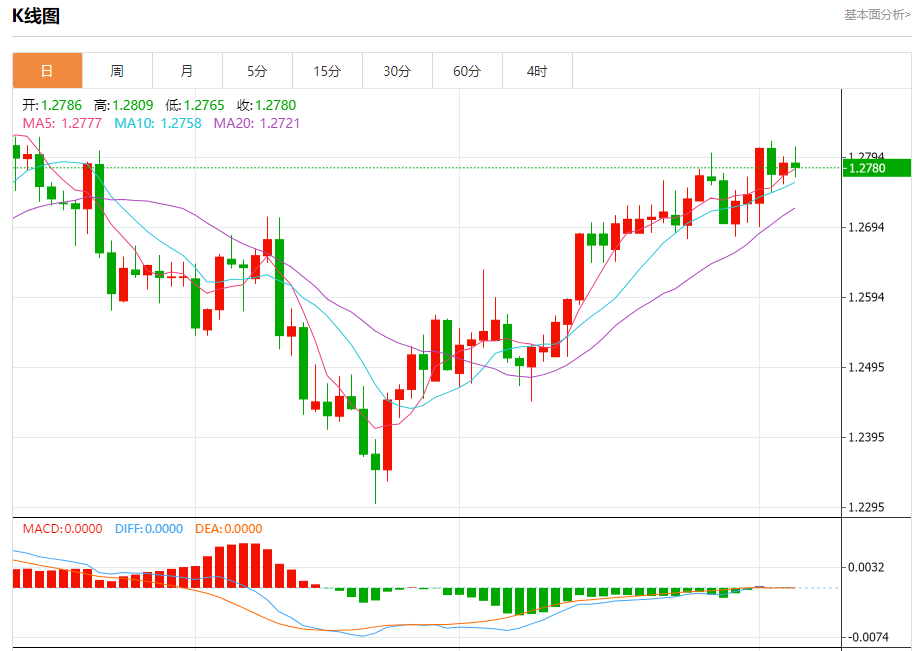This screenshot has height=651, width=917.
Task: Click the 1.2594 price axis label
Action: pyautogui.click(x=866, y=297)
